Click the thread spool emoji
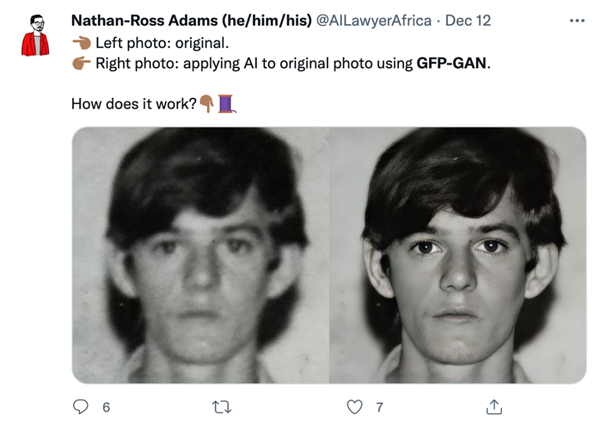 227,104
